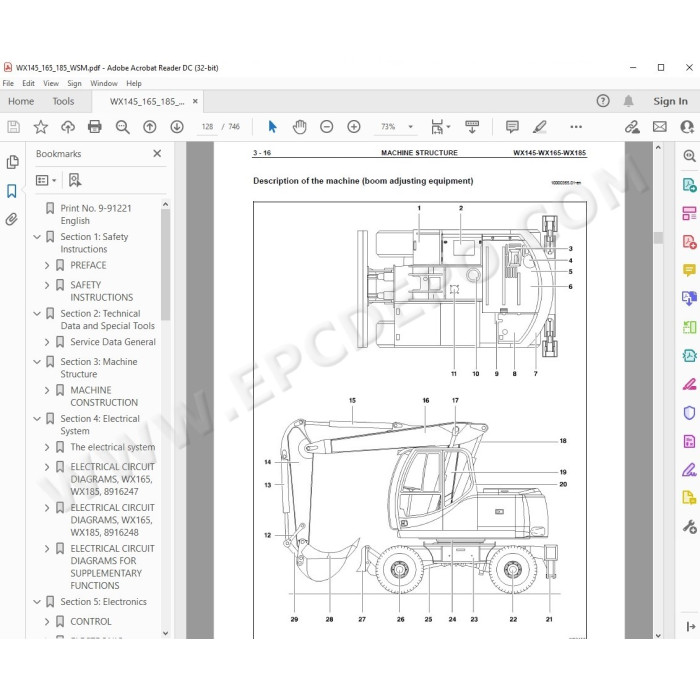Image resolution: width=700 pixels, height=700 pixels.
Task: Open attachments paperclip panel
Action: [12, 219]
